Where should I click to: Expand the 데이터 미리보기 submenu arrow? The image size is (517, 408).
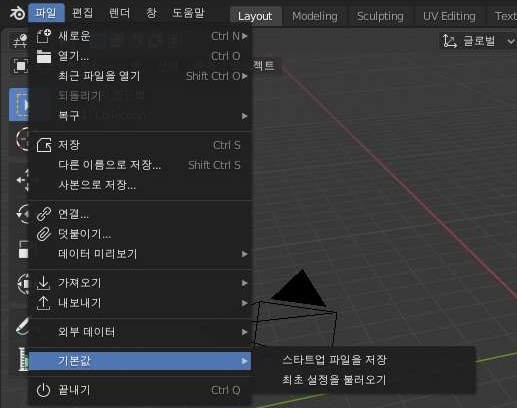click(x=245, y=254)
